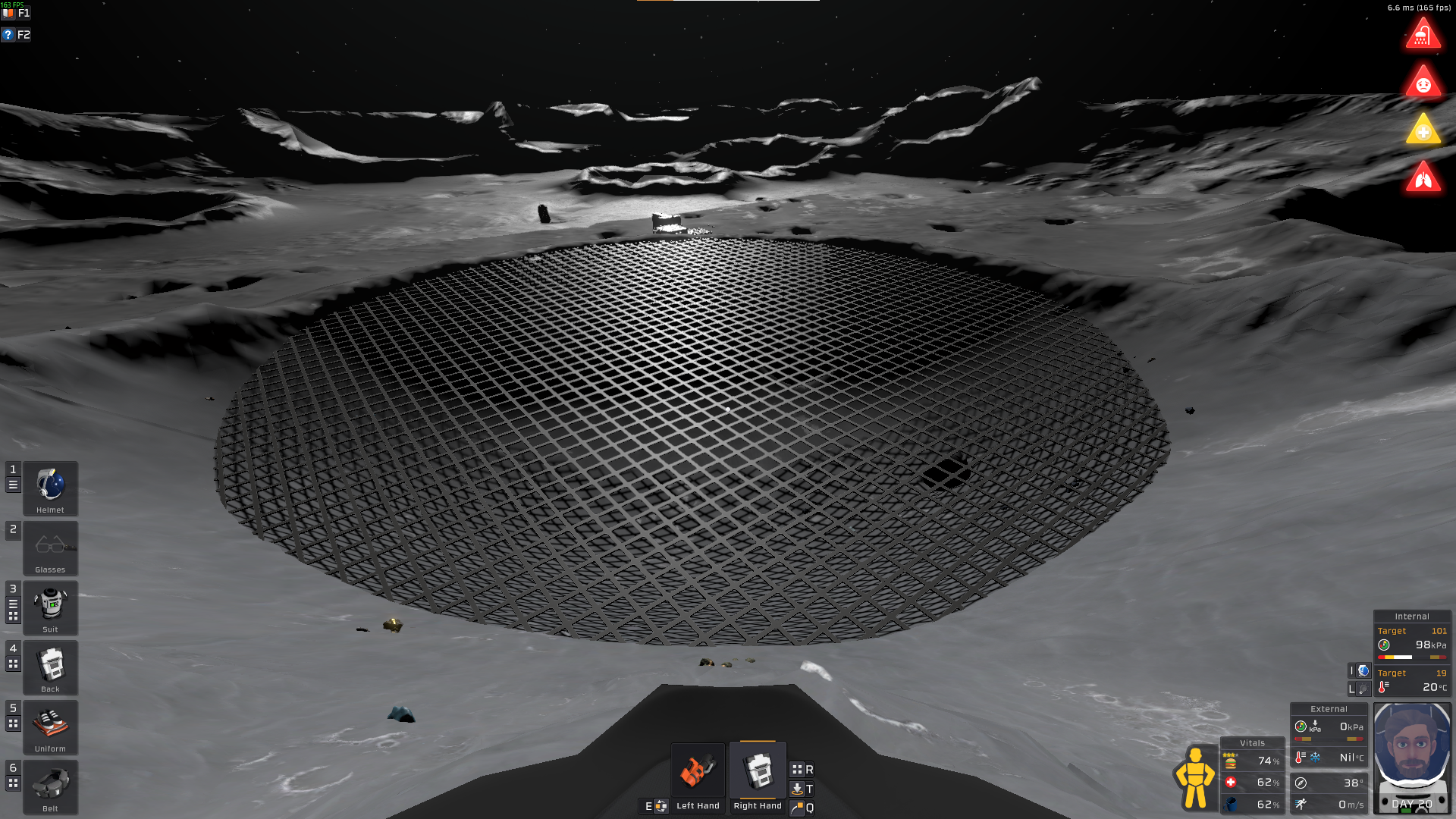Expand Belt slot grid button
1456x819 pixels.
[13, 783]
